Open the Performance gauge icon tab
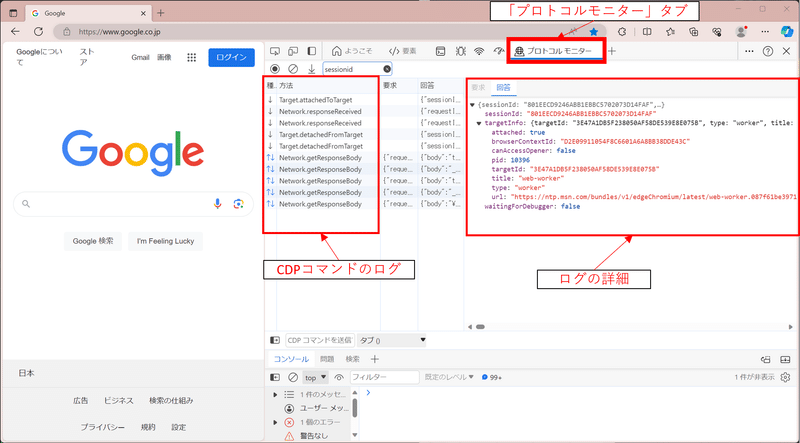 (x=498, y=51)
